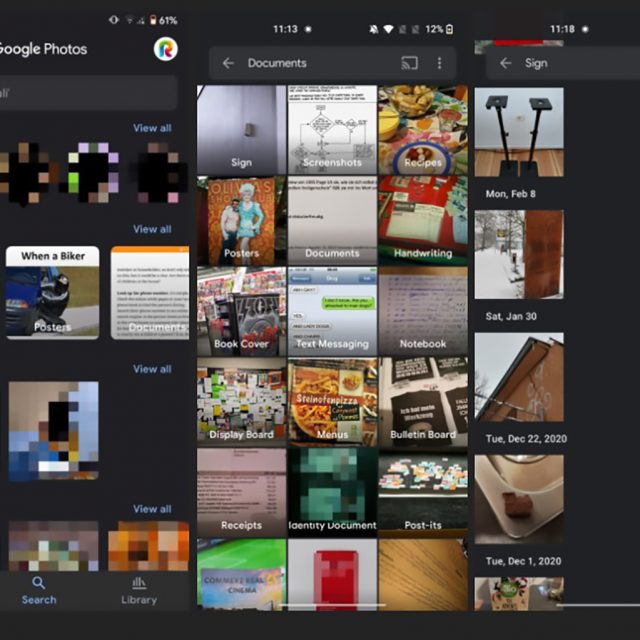Tap the Search magnifier icon
Screen dimensions: 640x640
coord(38,582)
